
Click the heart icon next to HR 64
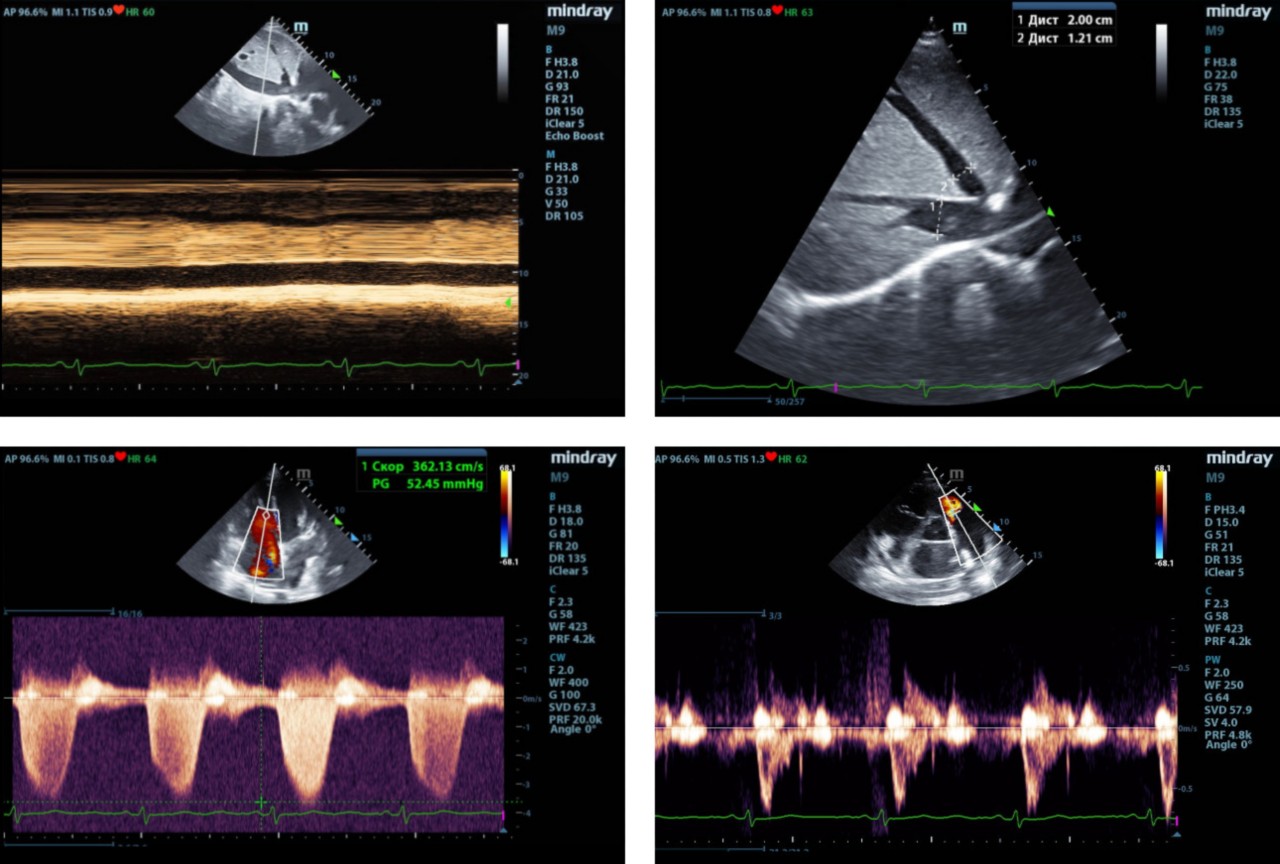coord(119,458)
